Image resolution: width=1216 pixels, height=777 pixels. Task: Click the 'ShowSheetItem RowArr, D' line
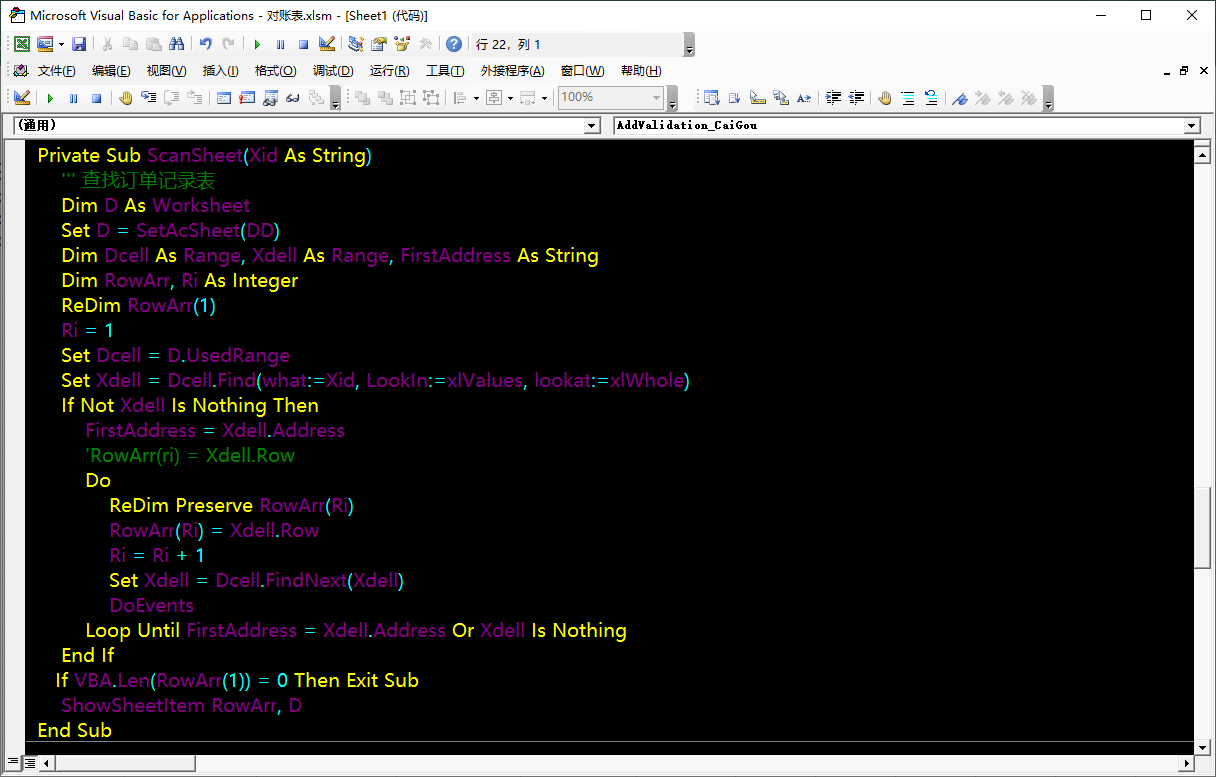click(x=182, y=705)
